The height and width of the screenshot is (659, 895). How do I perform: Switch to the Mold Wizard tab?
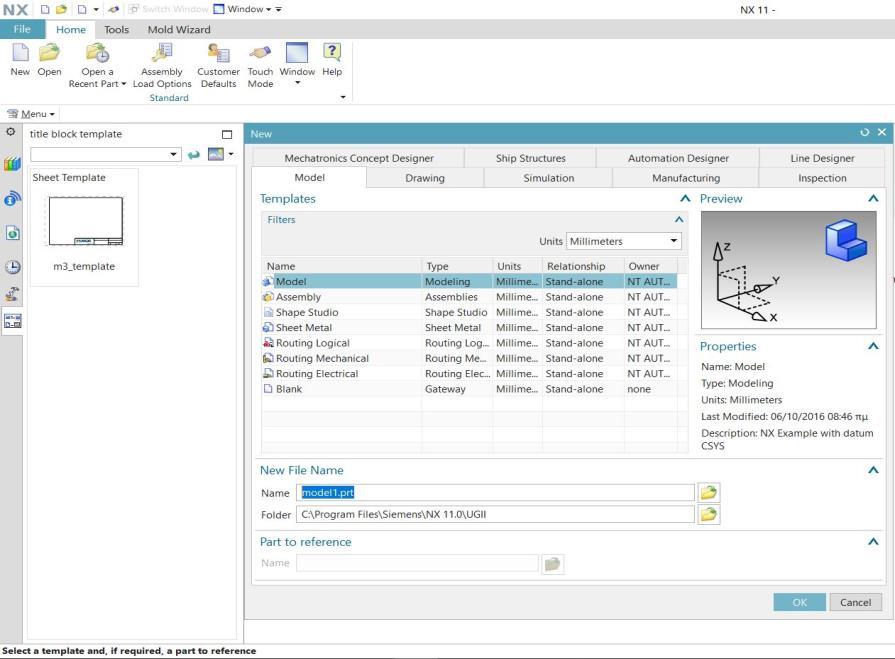[179, 30]
